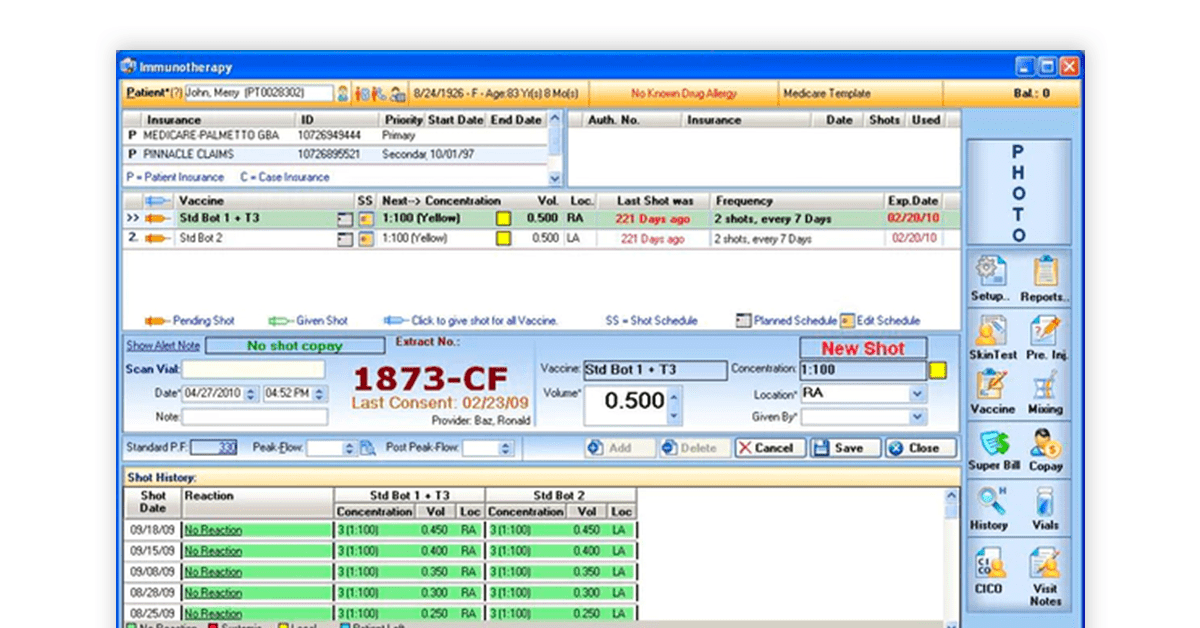
Task: Open the Vials icon
Action: point(1045,508)
